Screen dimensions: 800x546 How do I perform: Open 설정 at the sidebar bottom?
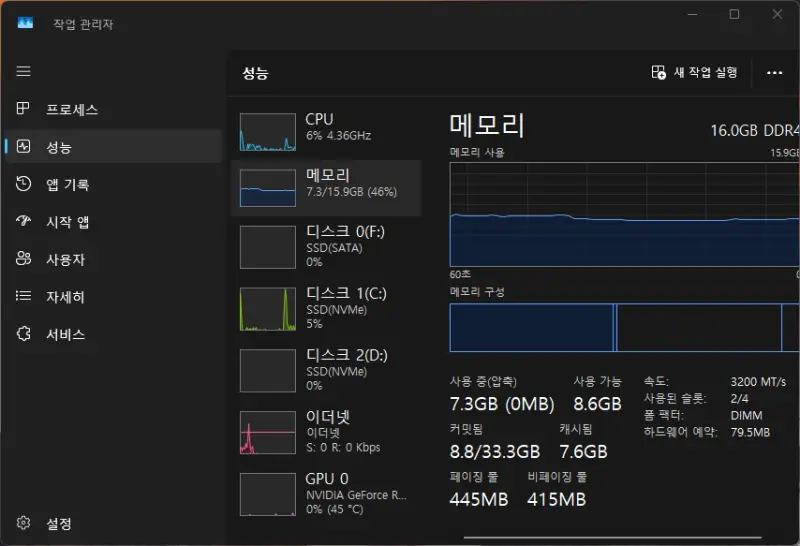pos(59,524)
